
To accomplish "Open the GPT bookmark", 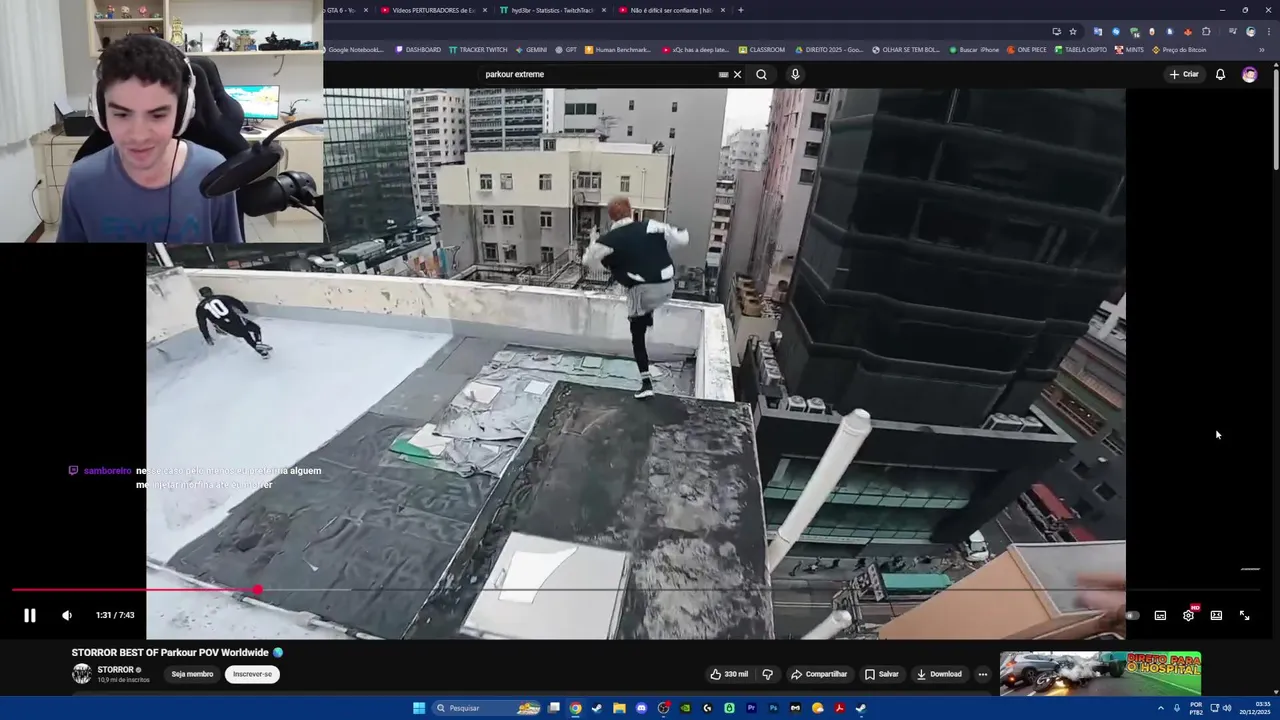I will click(567, 49).
